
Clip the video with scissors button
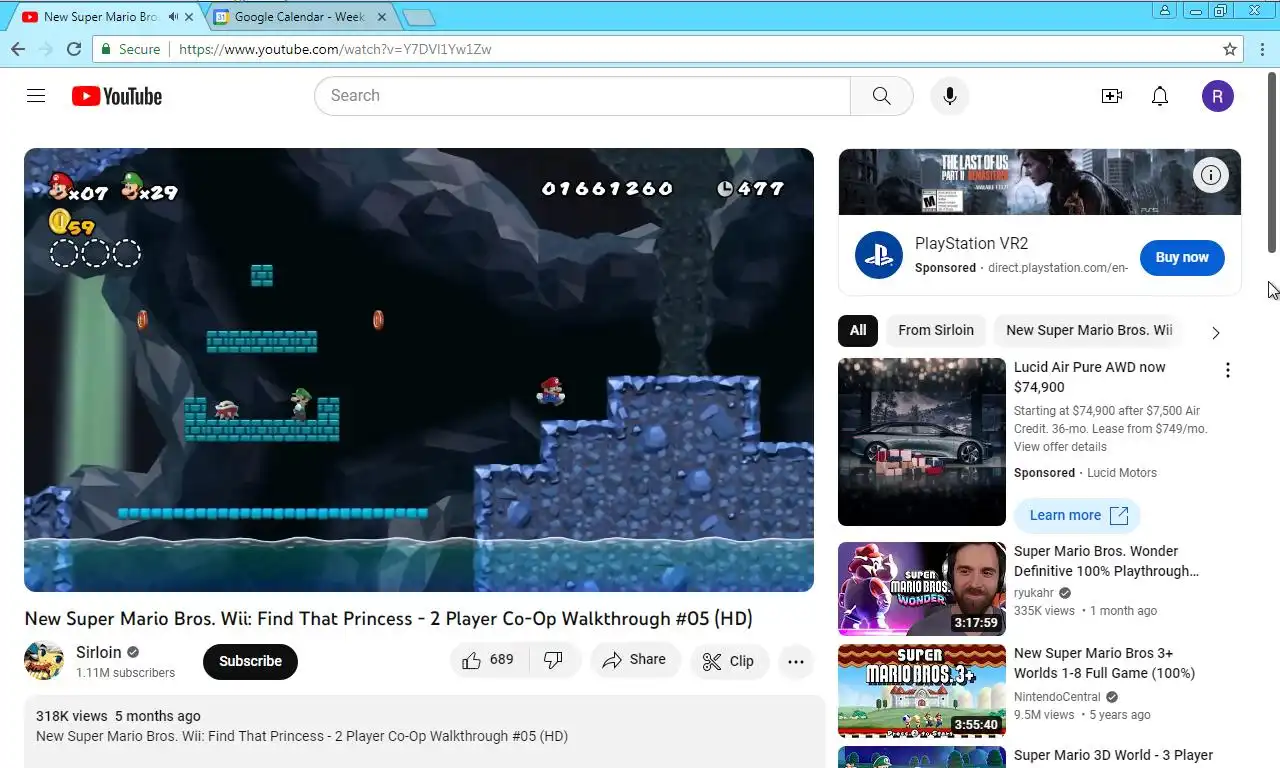pos(729,661)
